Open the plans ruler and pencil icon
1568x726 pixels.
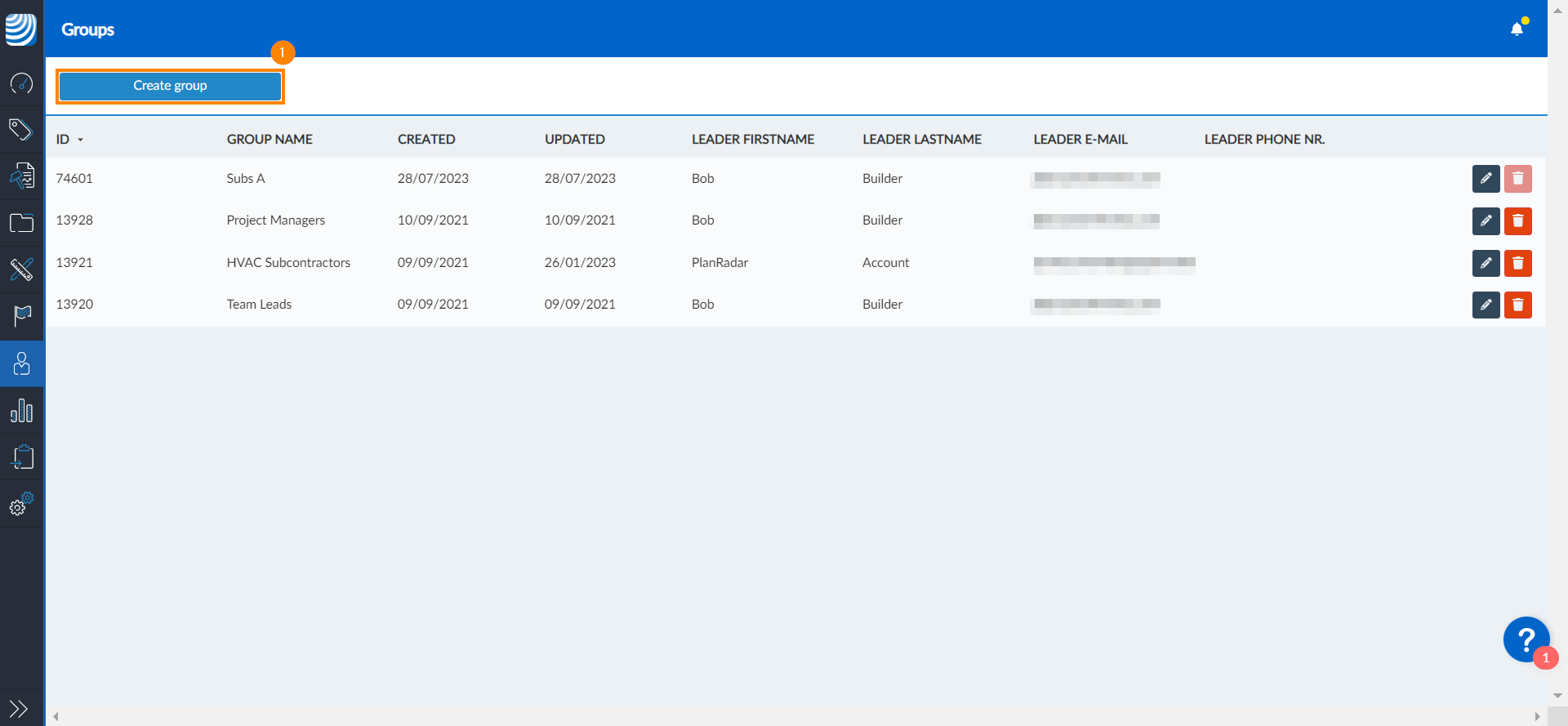21,269
